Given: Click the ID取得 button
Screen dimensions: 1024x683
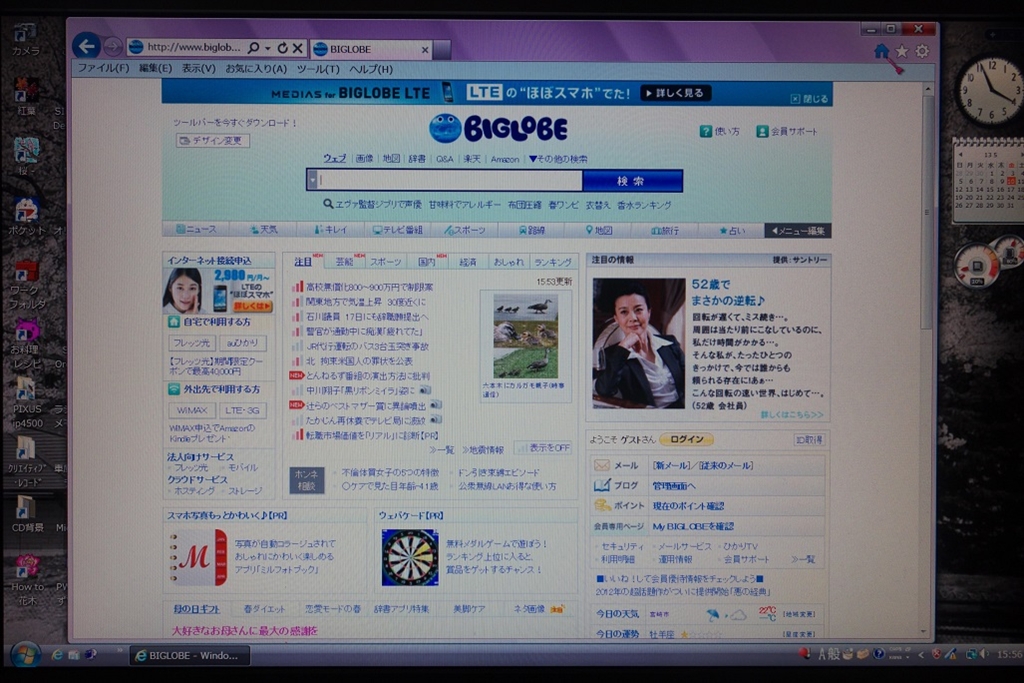Looking at the screenshot, I should [x=809, y=440].
